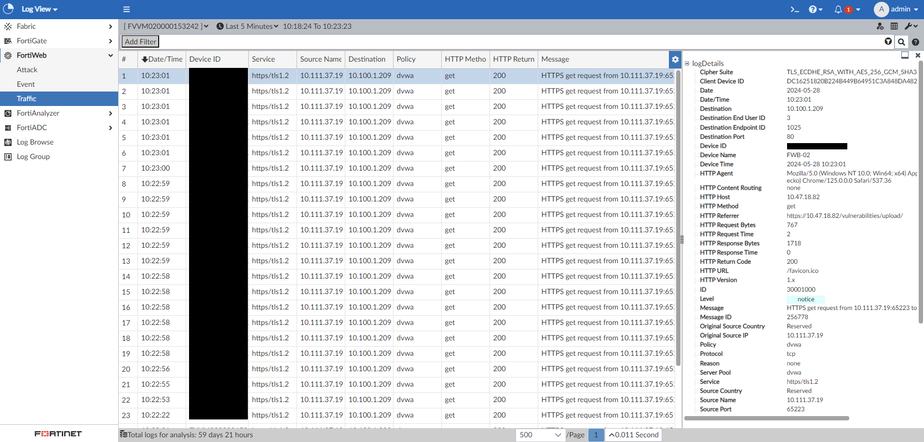924x442 pixels.
Task: Expand the 0.011 Second query time
Action: pyautogui.click(x=632, y=435)
